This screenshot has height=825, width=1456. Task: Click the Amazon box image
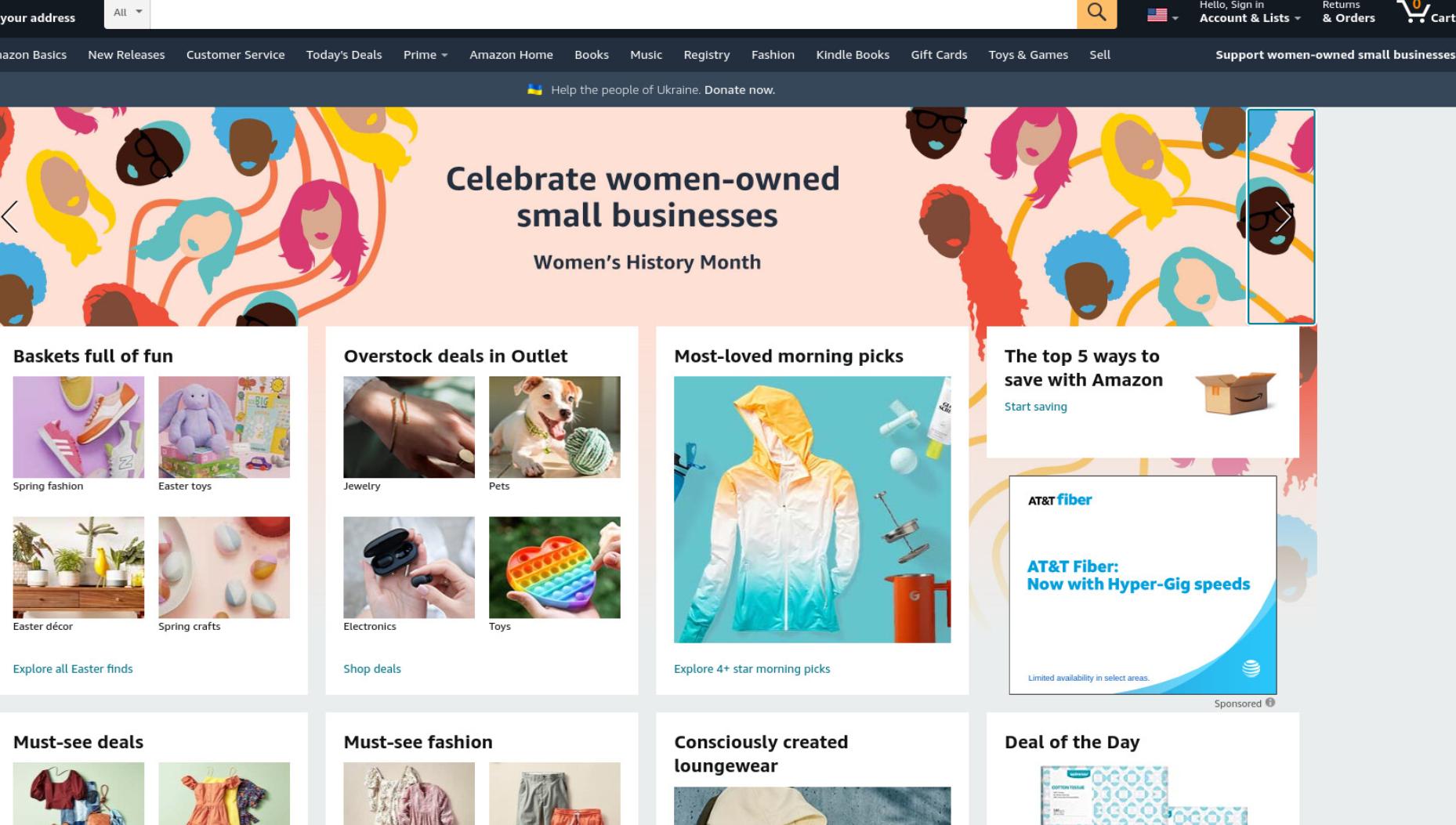(x=1235, y=392)
